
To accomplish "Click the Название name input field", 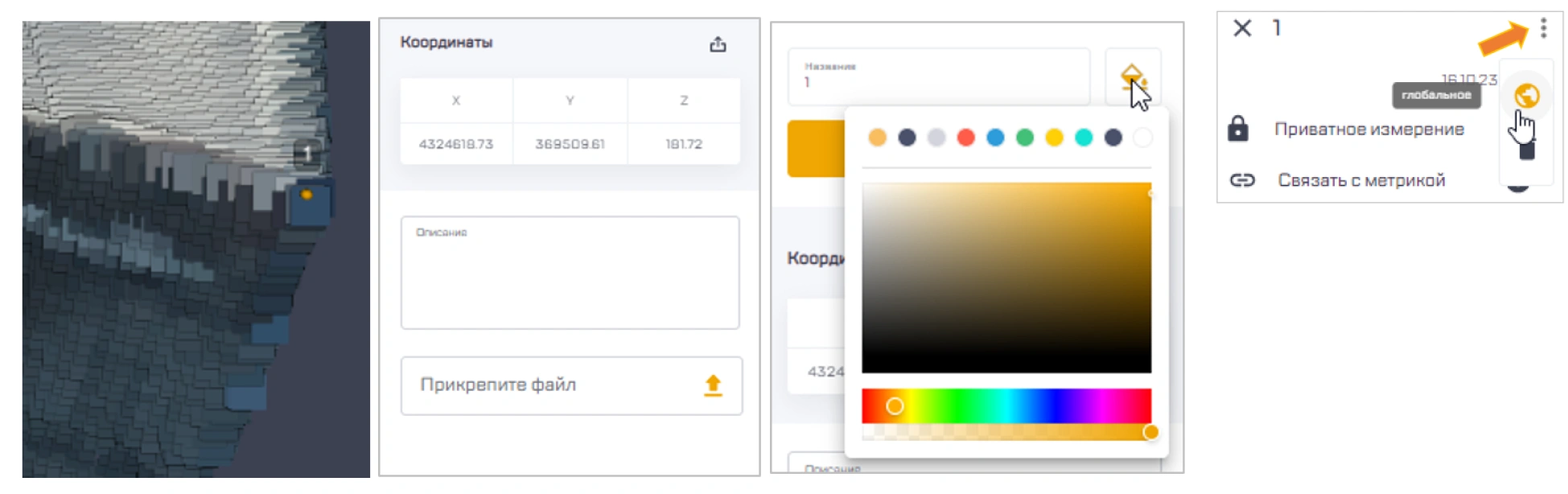I will tap(938, 77).
